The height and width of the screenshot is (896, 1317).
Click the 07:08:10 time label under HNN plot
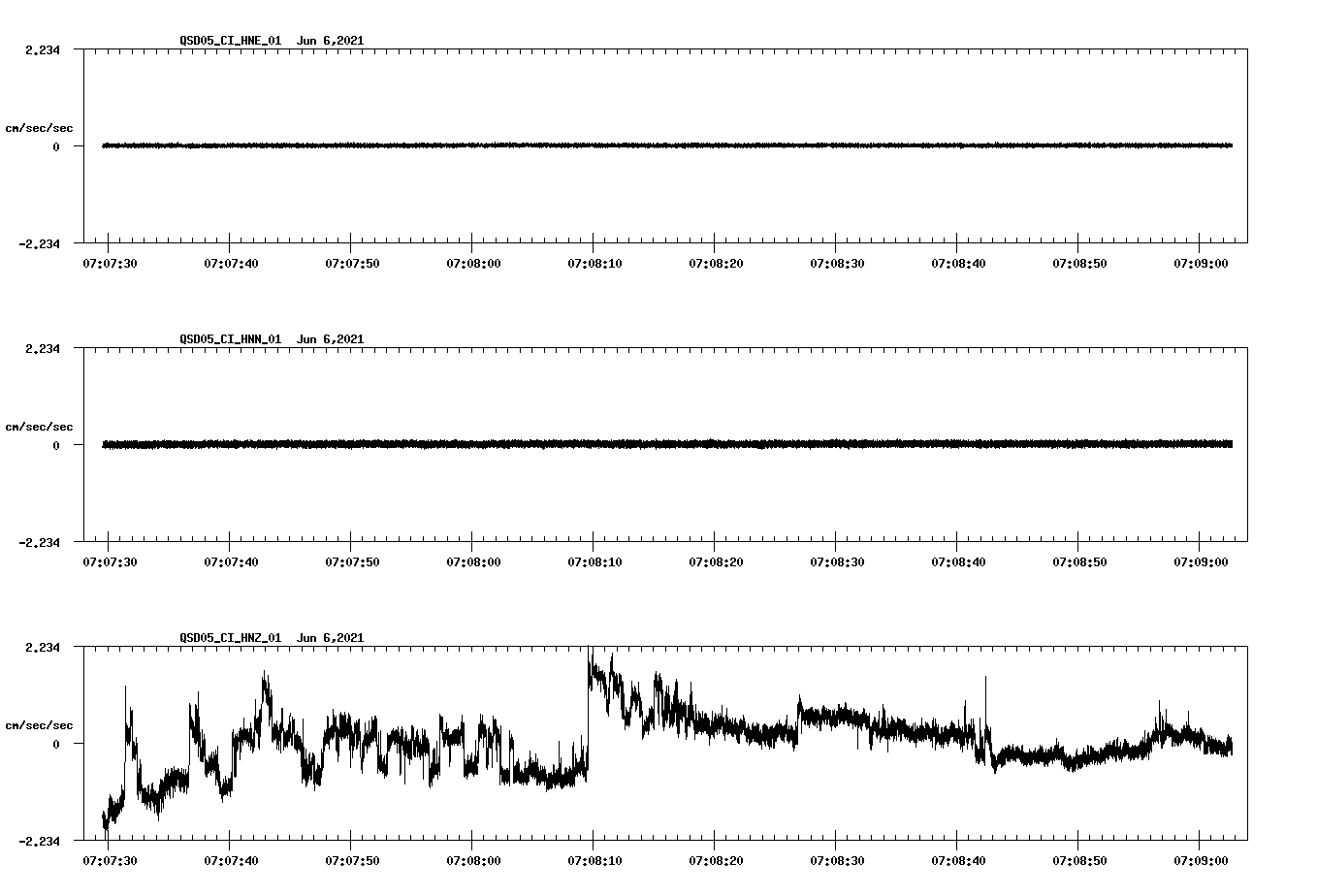[594, 562]
